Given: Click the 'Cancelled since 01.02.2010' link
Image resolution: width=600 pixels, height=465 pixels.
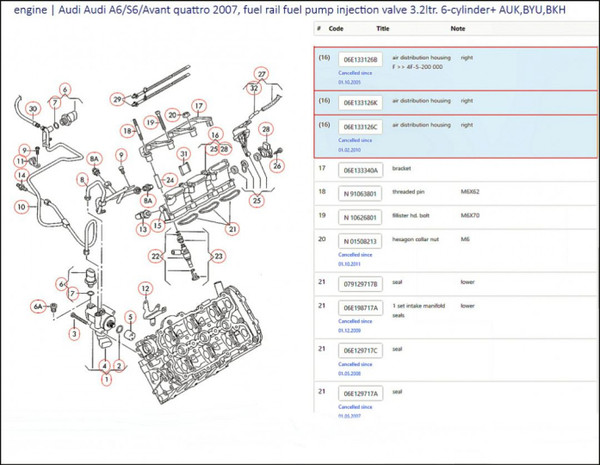Looking at the screenshot, I should [x=358, y=148].
